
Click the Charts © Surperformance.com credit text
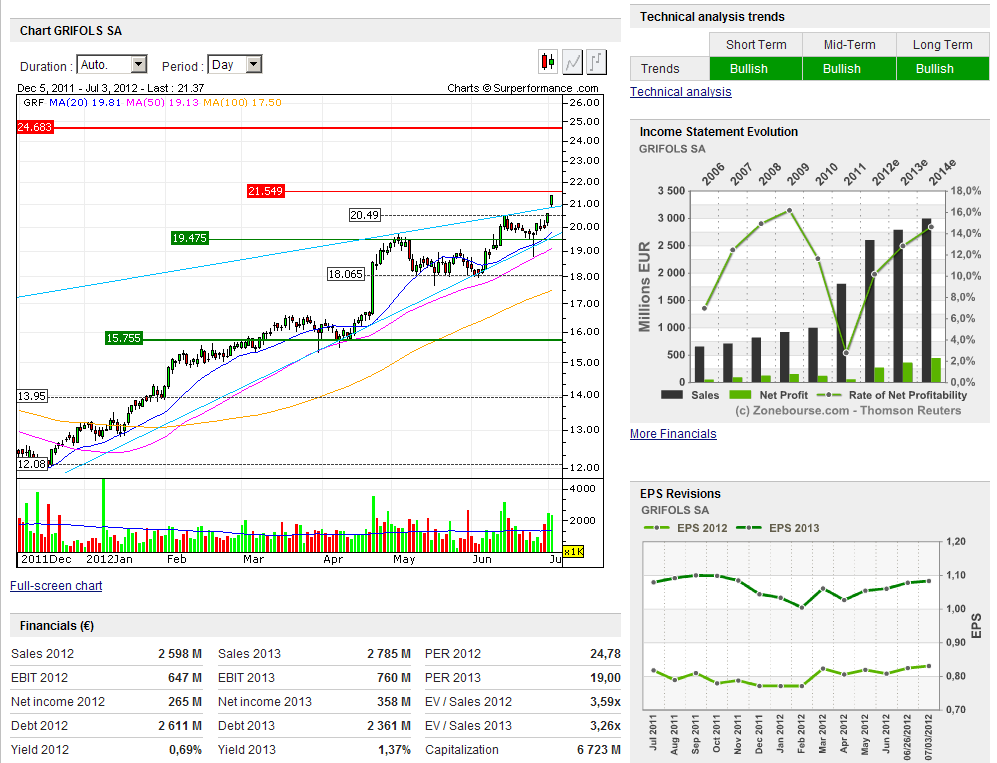tap(523, 88)
